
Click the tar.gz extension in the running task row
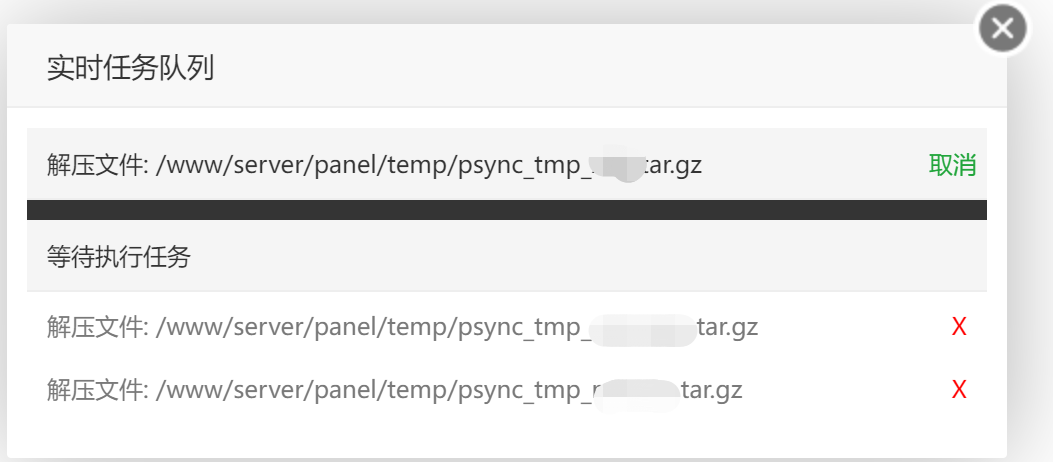coord(673,165)
